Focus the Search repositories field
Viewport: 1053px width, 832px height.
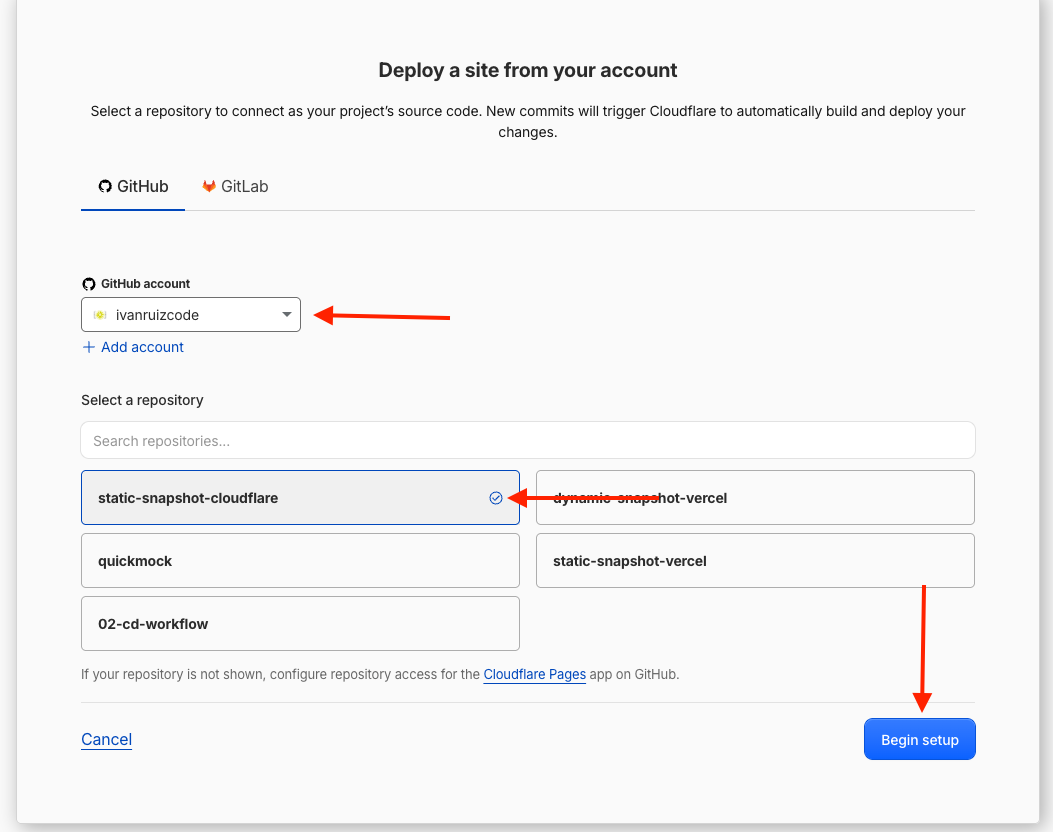pos(528,441)
